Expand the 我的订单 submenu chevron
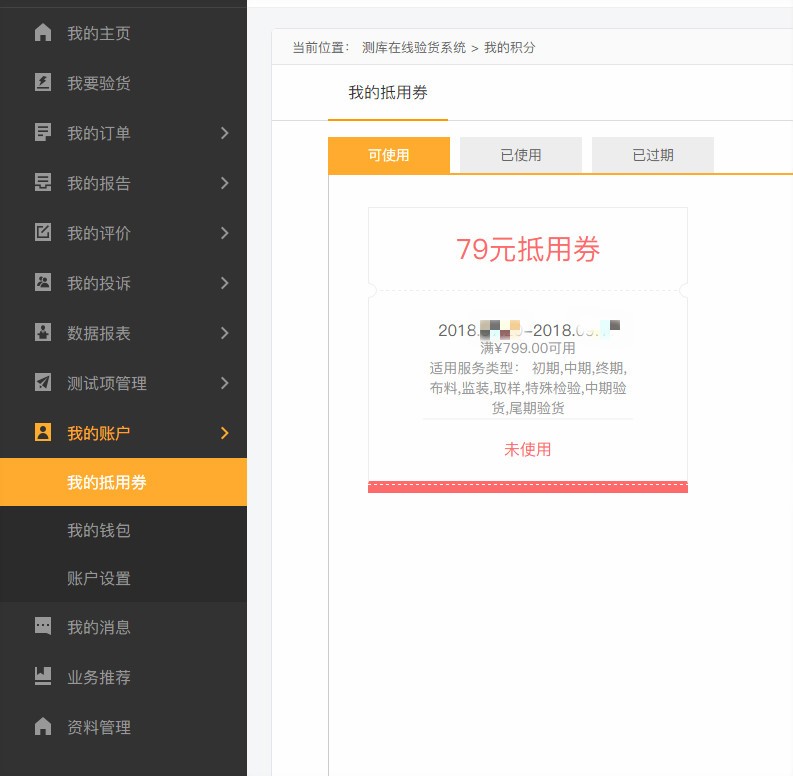The width and height of the screenshot is (793, 776). pyautogui.click(x=224, y=133)
